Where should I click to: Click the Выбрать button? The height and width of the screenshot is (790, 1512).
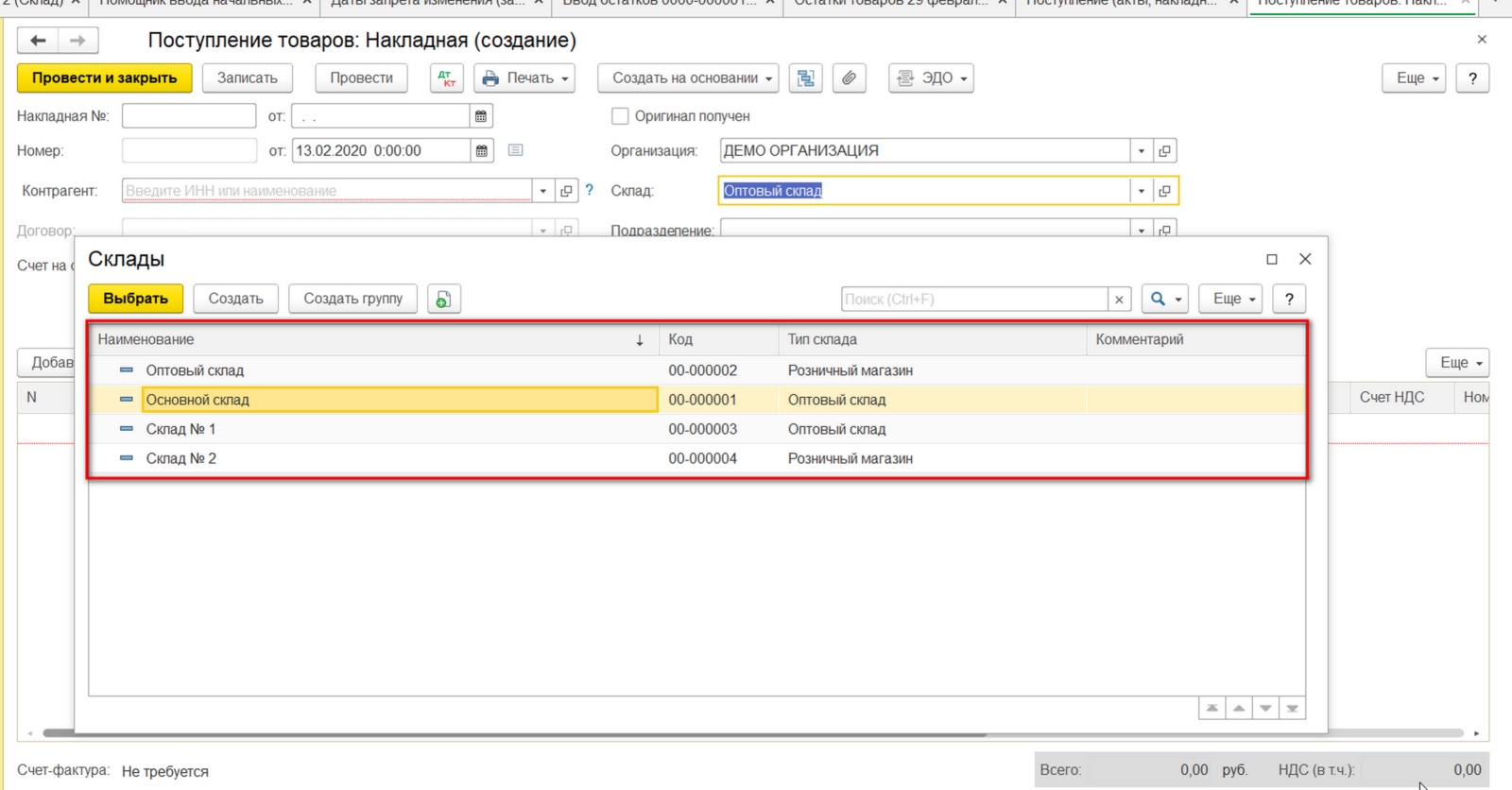[x=135, y=299]
